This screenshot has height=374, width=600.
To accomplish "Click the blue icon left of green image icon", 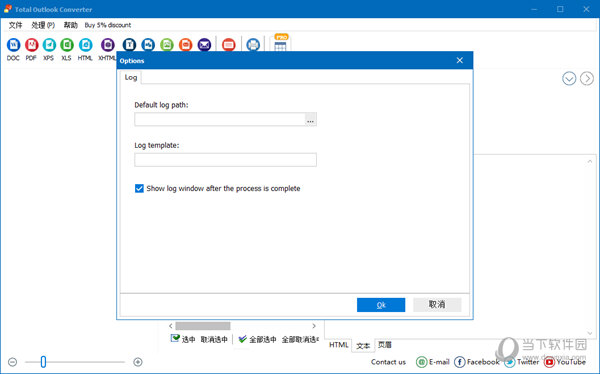I will click(148, 45).
